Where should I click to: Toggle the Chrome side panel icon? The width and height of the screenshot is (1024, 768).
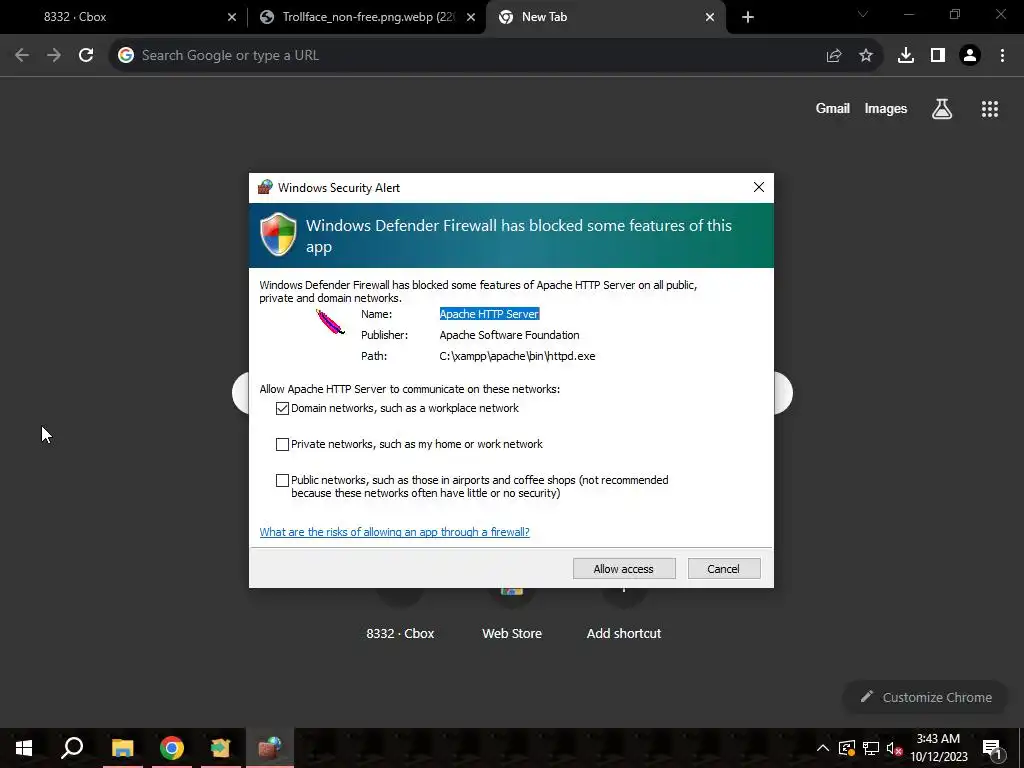click(938, 56)
